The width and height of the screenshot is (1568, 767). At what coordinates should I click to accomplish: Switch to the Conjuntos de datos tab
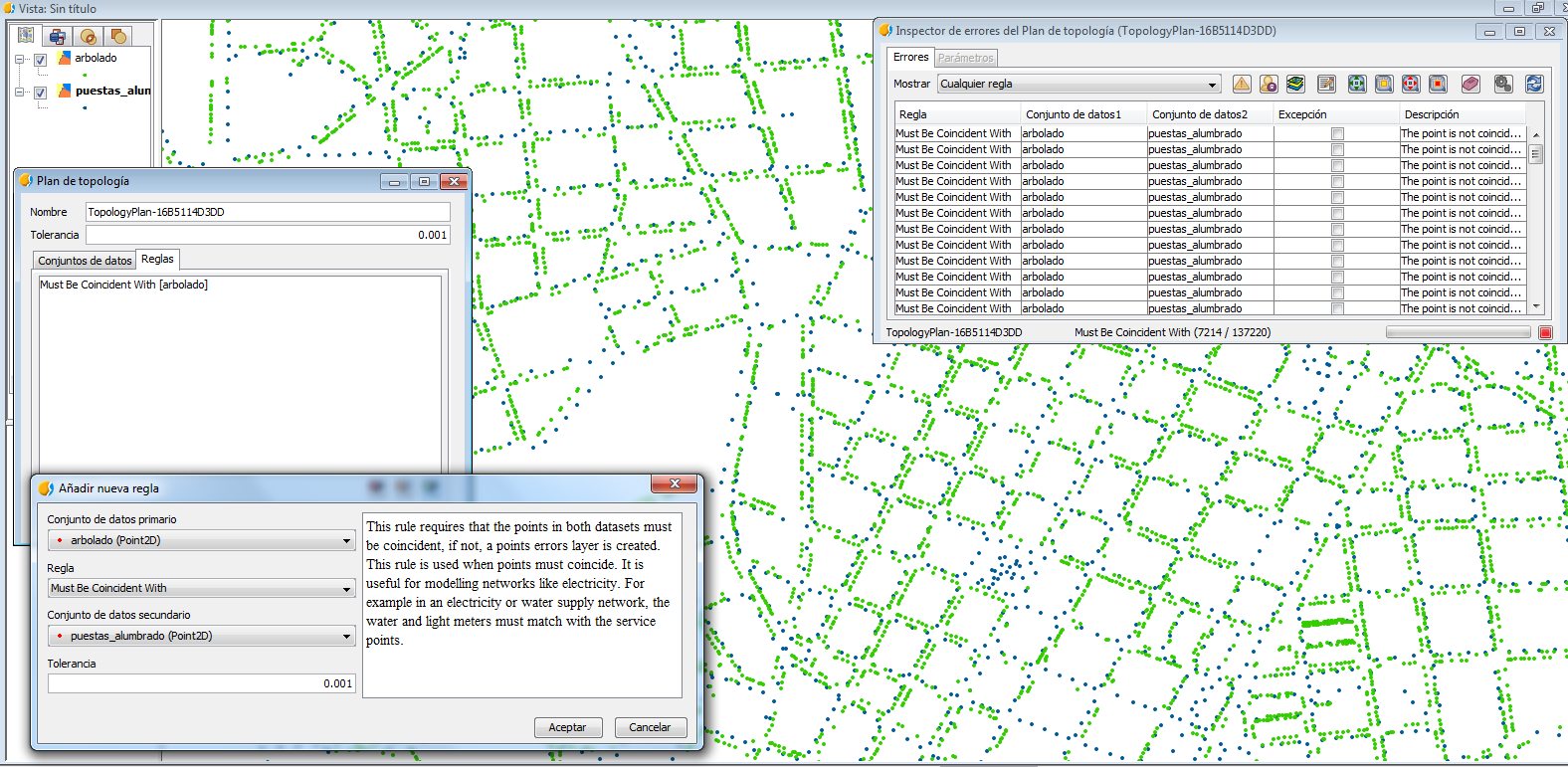tap(85, 261)
